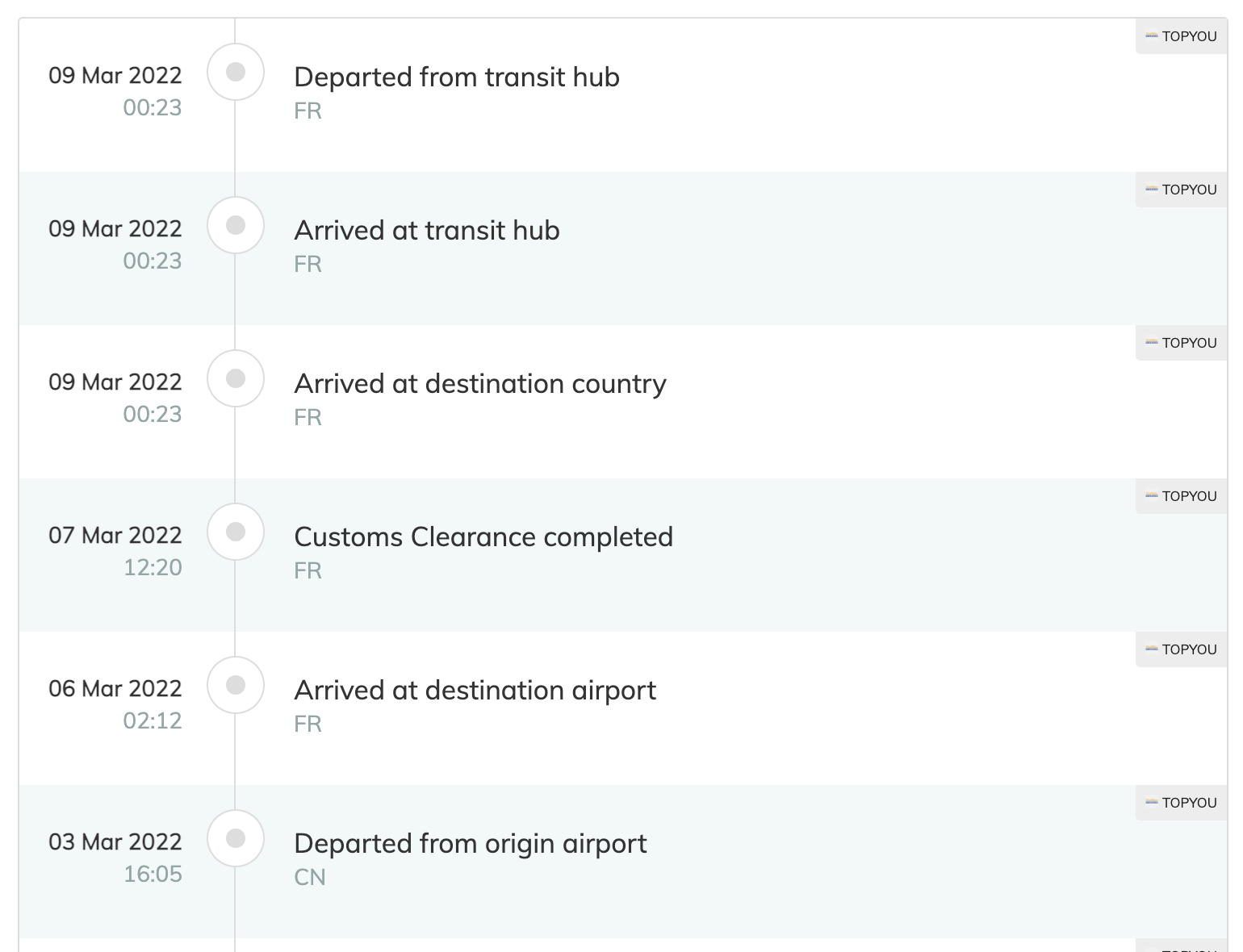
Task: Click the CN country code label
Action: [x=310, y=878]
